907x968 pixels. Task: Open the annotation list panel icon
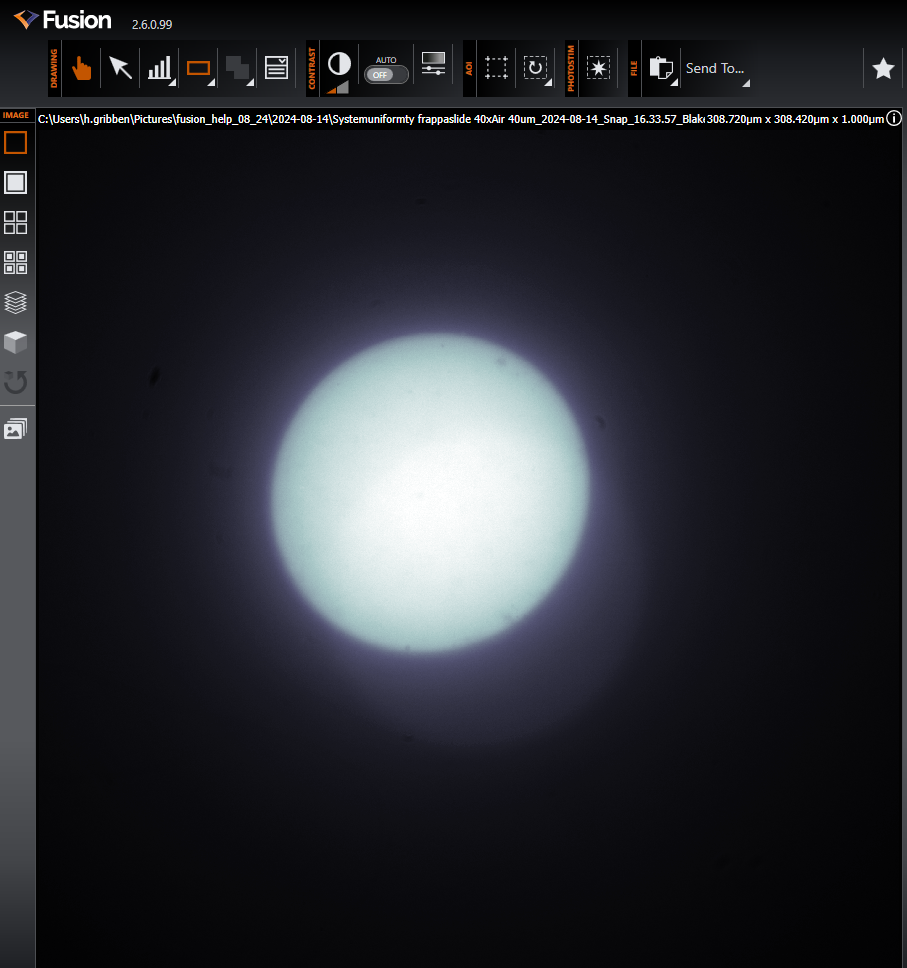click(276, 68)
